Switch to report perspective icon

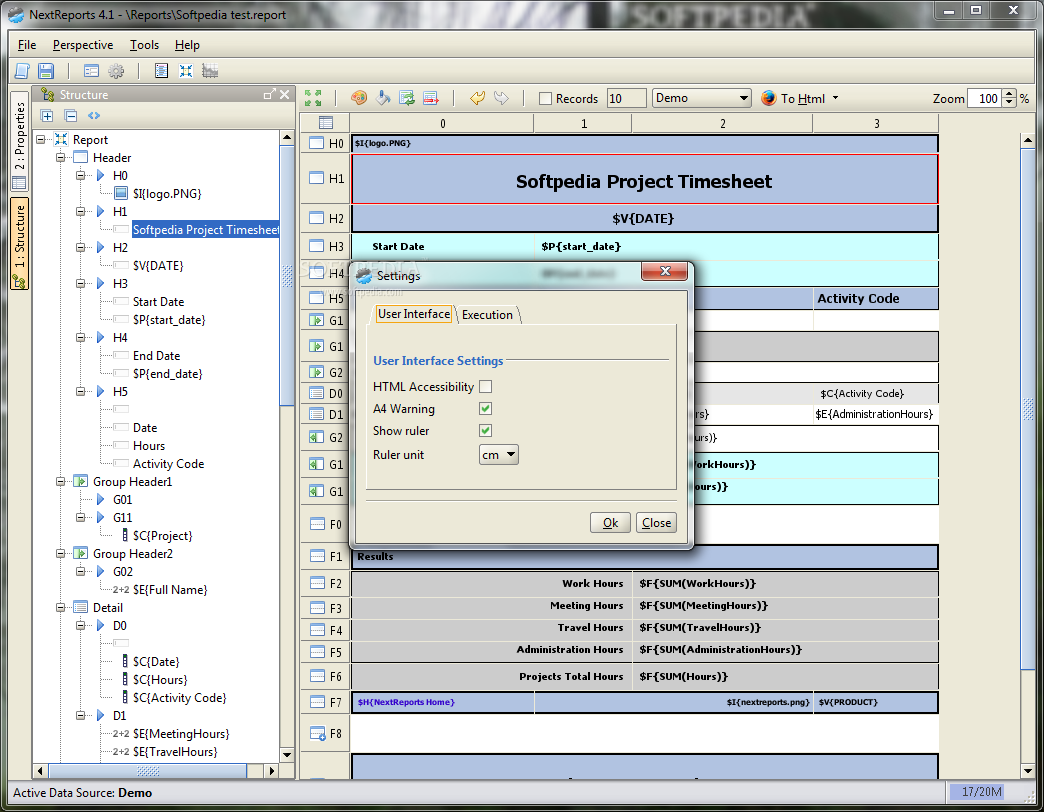[x=186, y=71]
